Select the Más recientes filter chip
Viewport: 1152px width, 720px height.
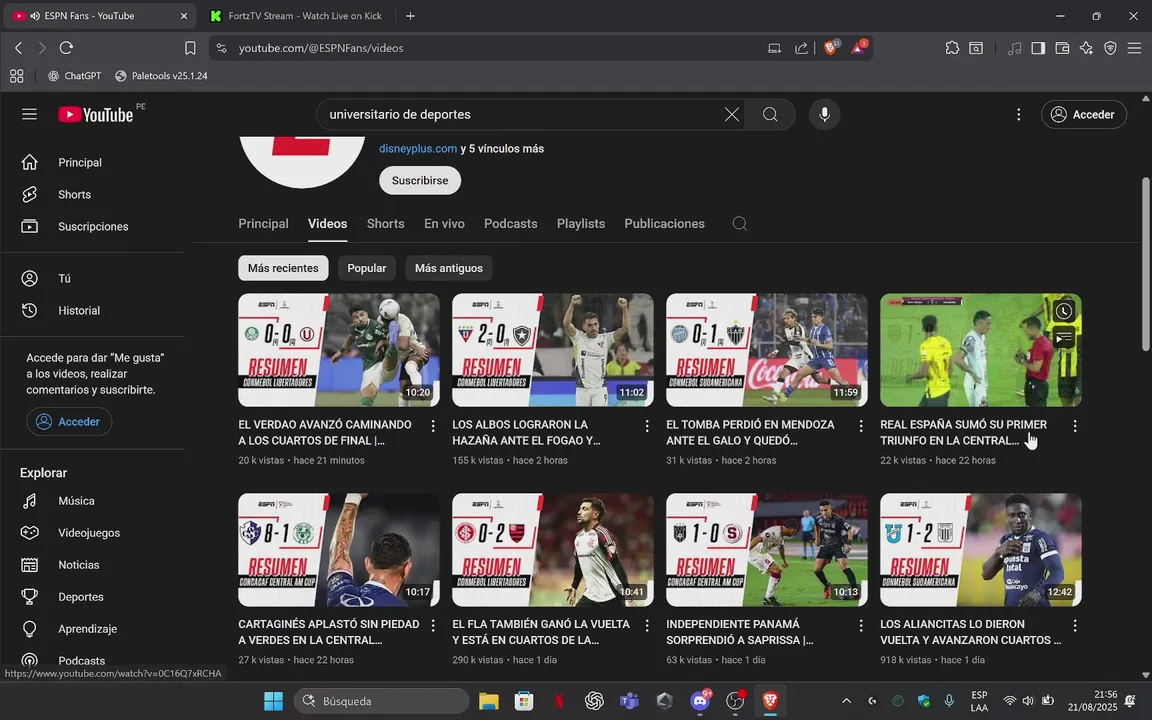pyautogui.click(x=283, y=268)
